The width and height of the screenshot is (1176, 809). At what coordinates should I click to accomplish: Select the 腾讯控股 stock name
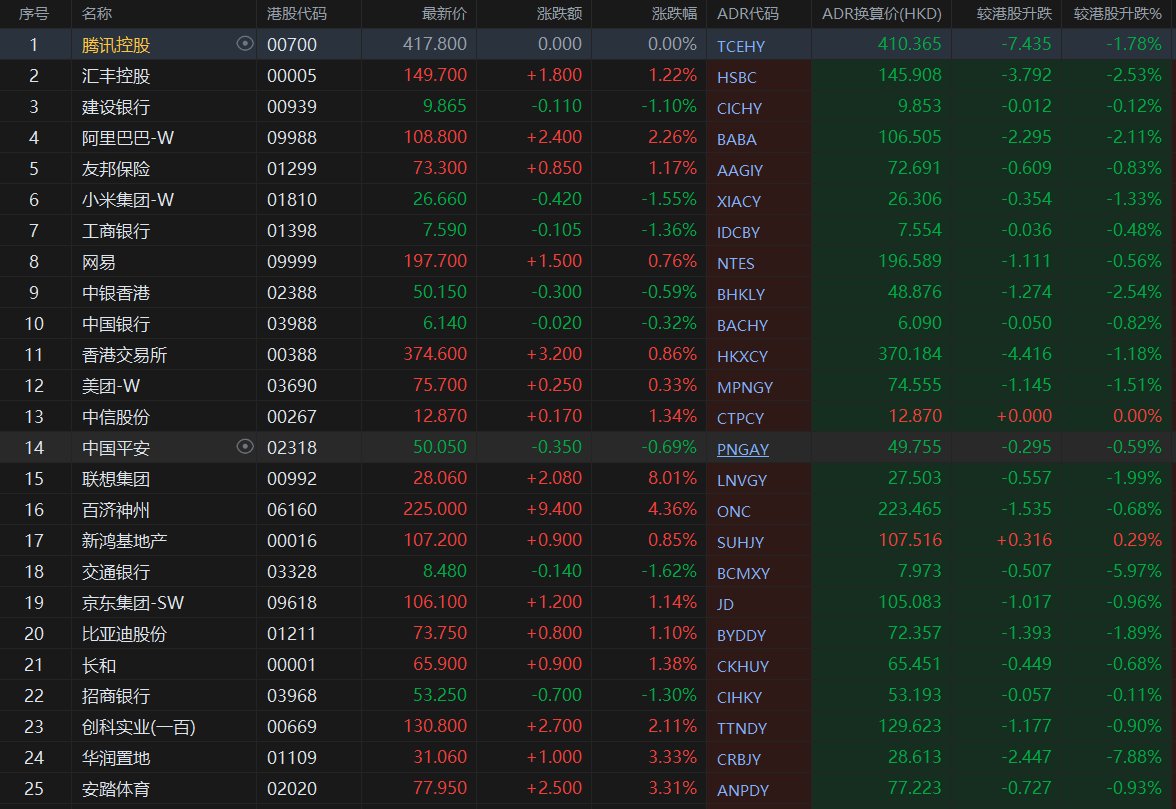tap(116, 45)
